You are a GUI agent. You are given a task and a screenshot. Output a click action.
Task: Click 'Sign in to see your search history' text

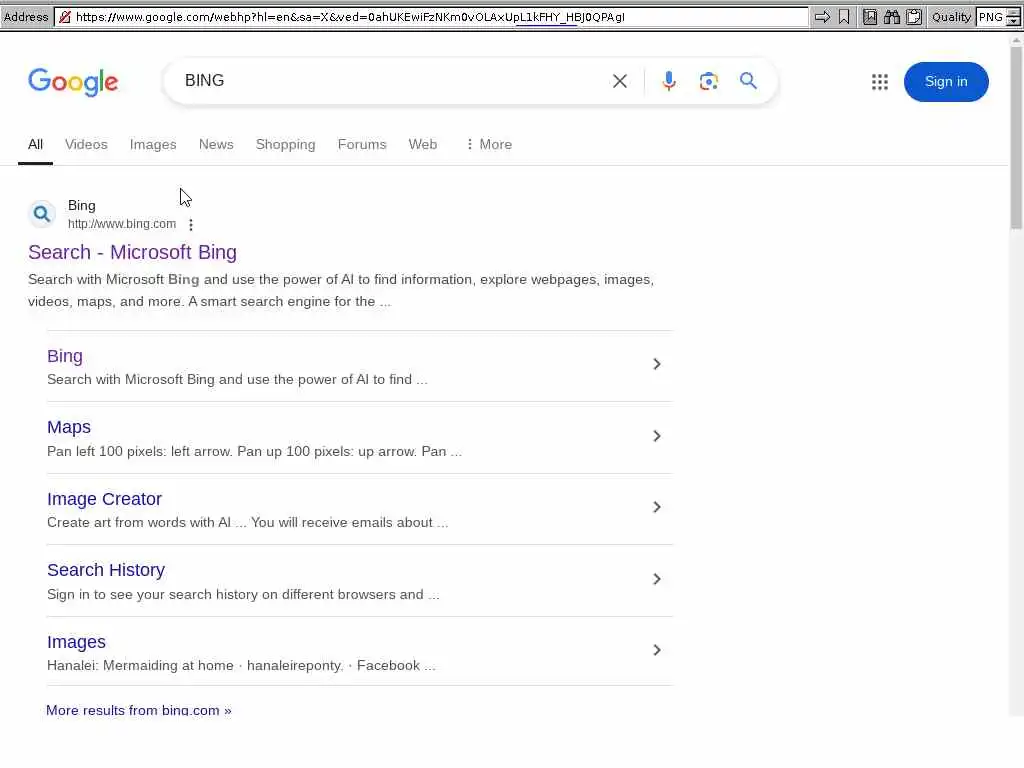(152, 594)
